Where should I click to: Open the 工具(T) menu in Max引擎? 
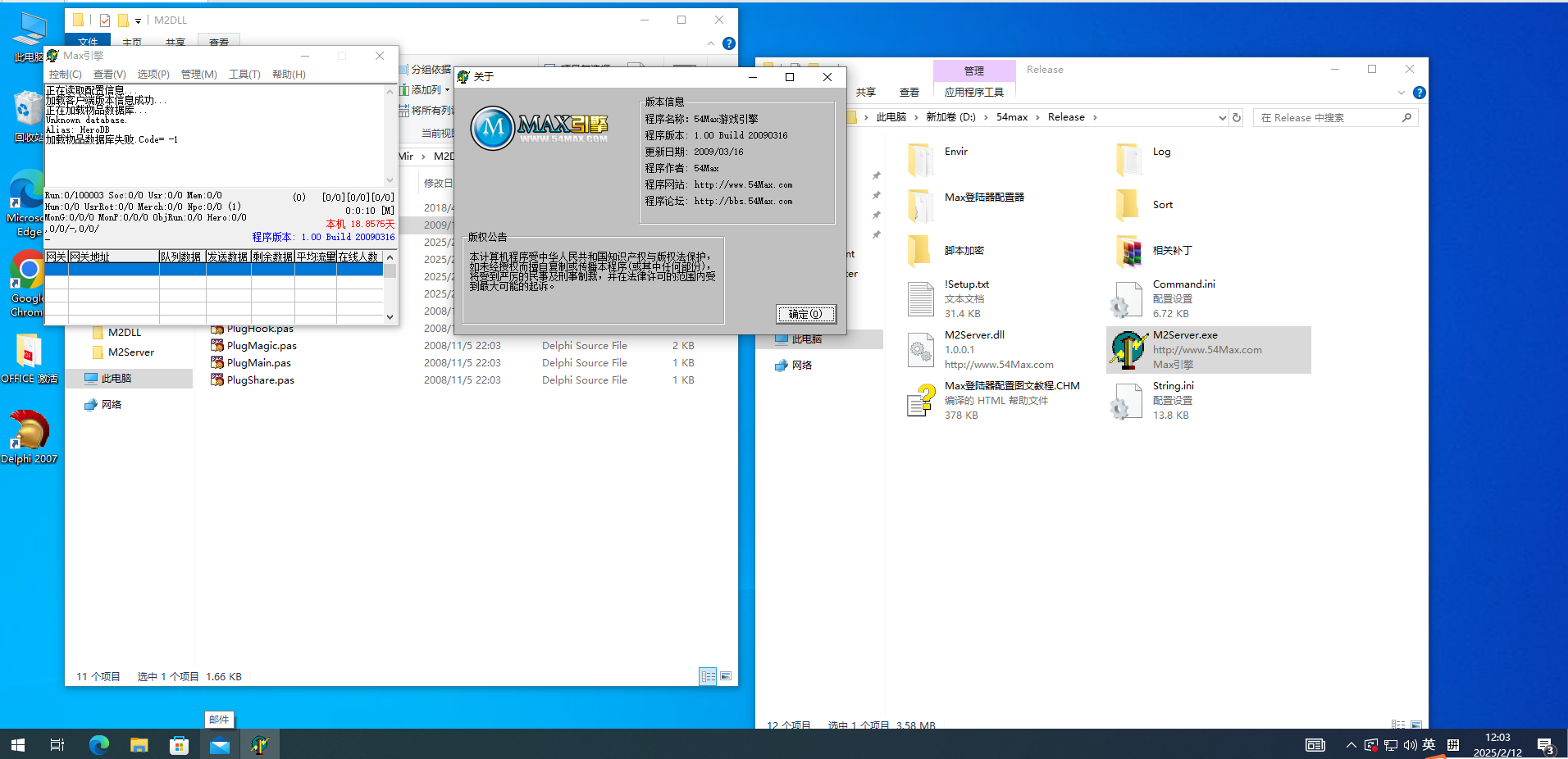[244, 75]
